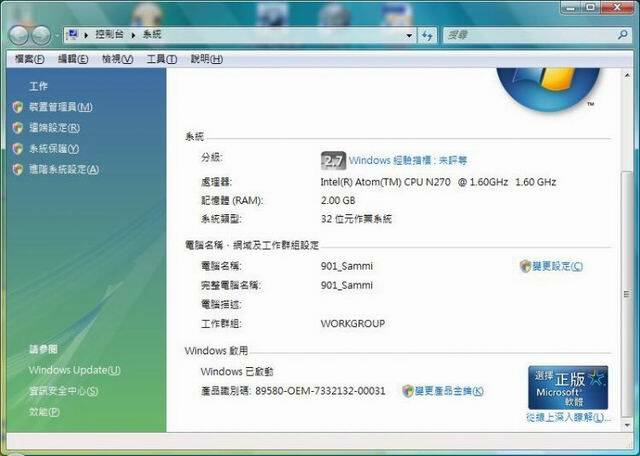Open 系統保護(V) from sidebar
Image resolution: width=640 pixels, height=456 pixels.
54,149
